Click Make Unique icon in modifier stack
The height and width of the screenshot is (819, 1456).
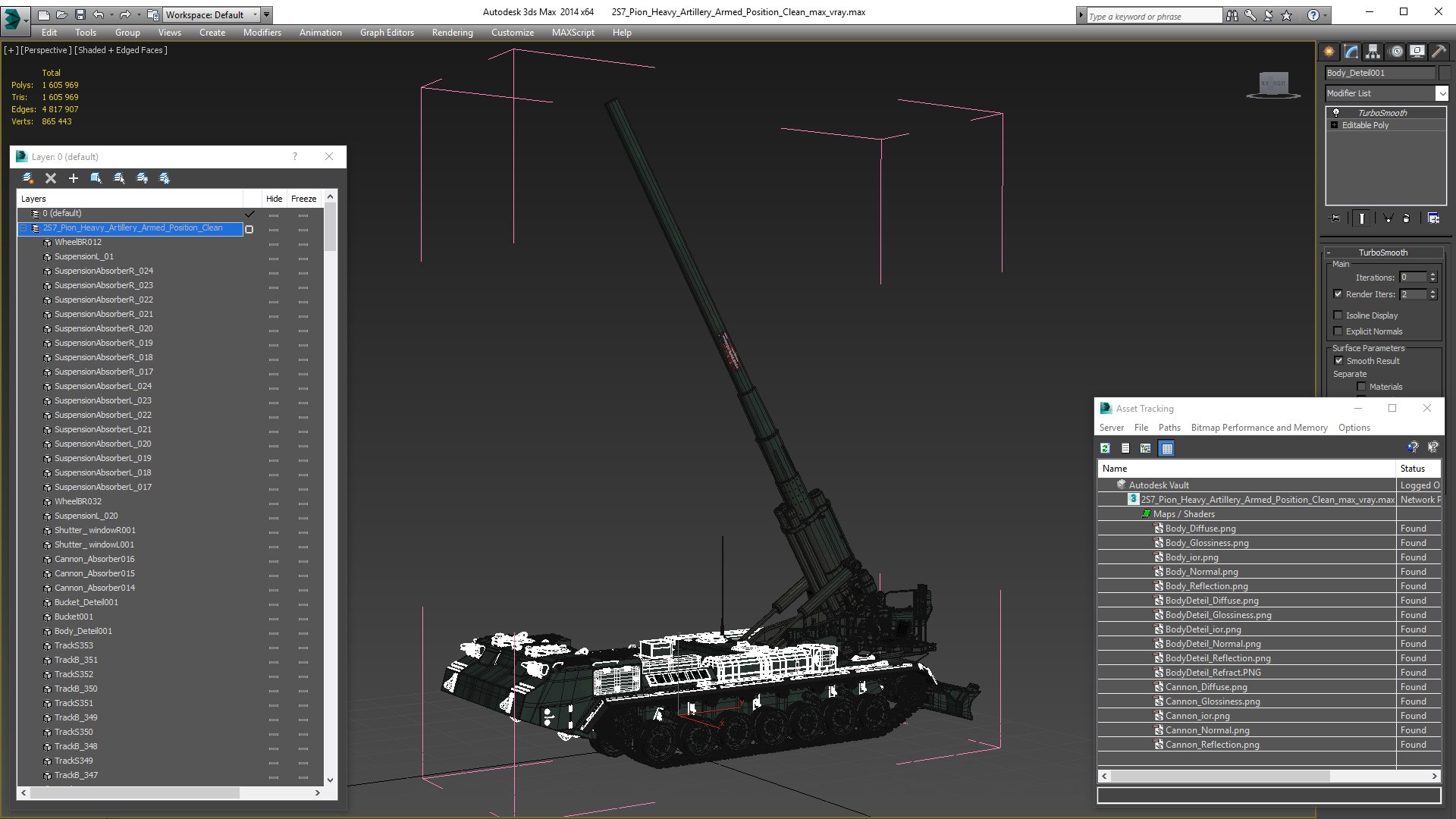pos(1388,218)
